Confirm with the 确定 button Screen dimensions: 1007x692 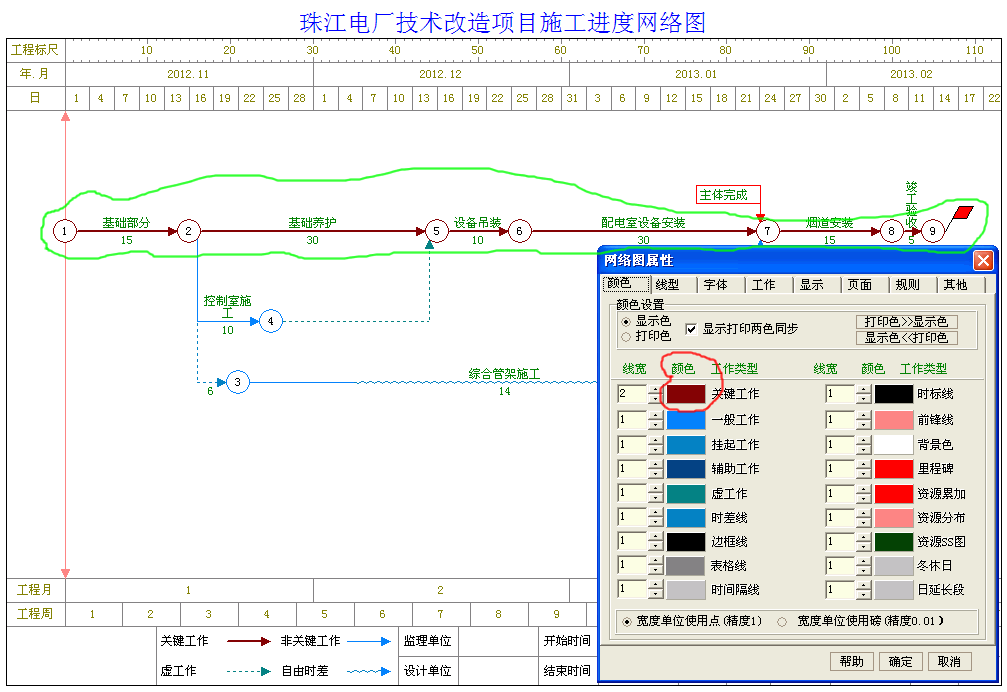click(900, 661)
